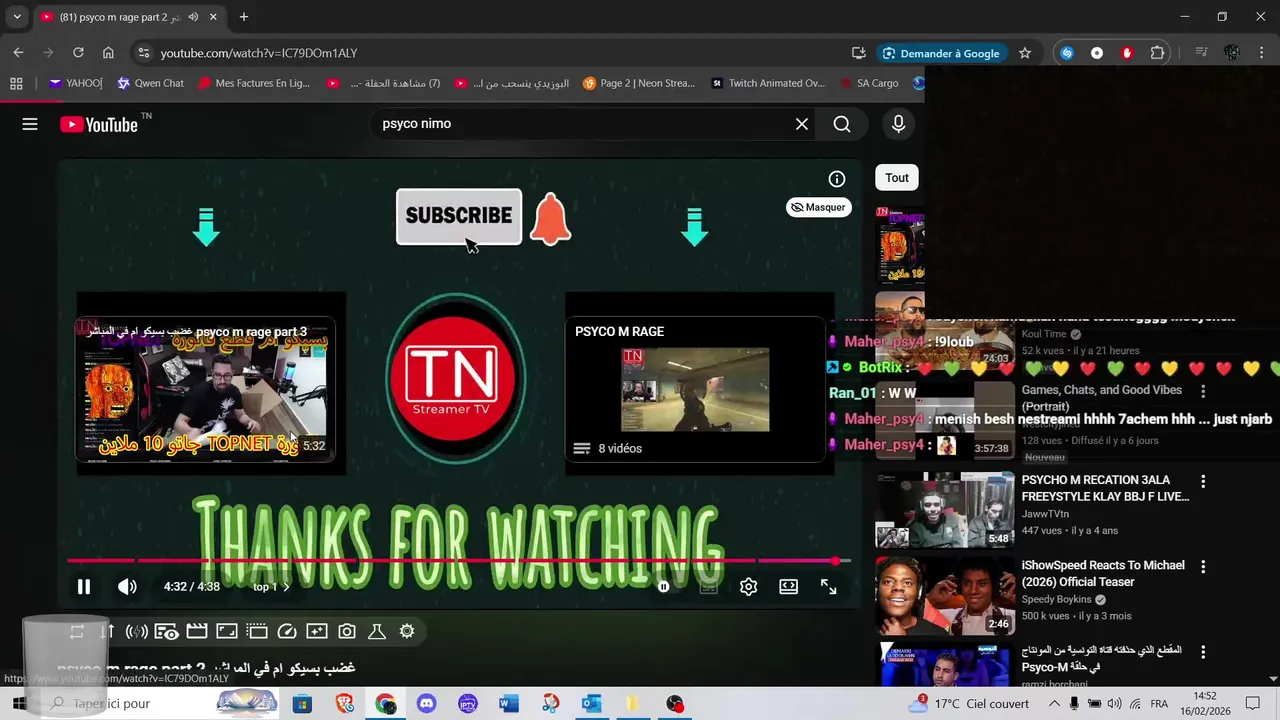Click the flask experiments icon

377,631
